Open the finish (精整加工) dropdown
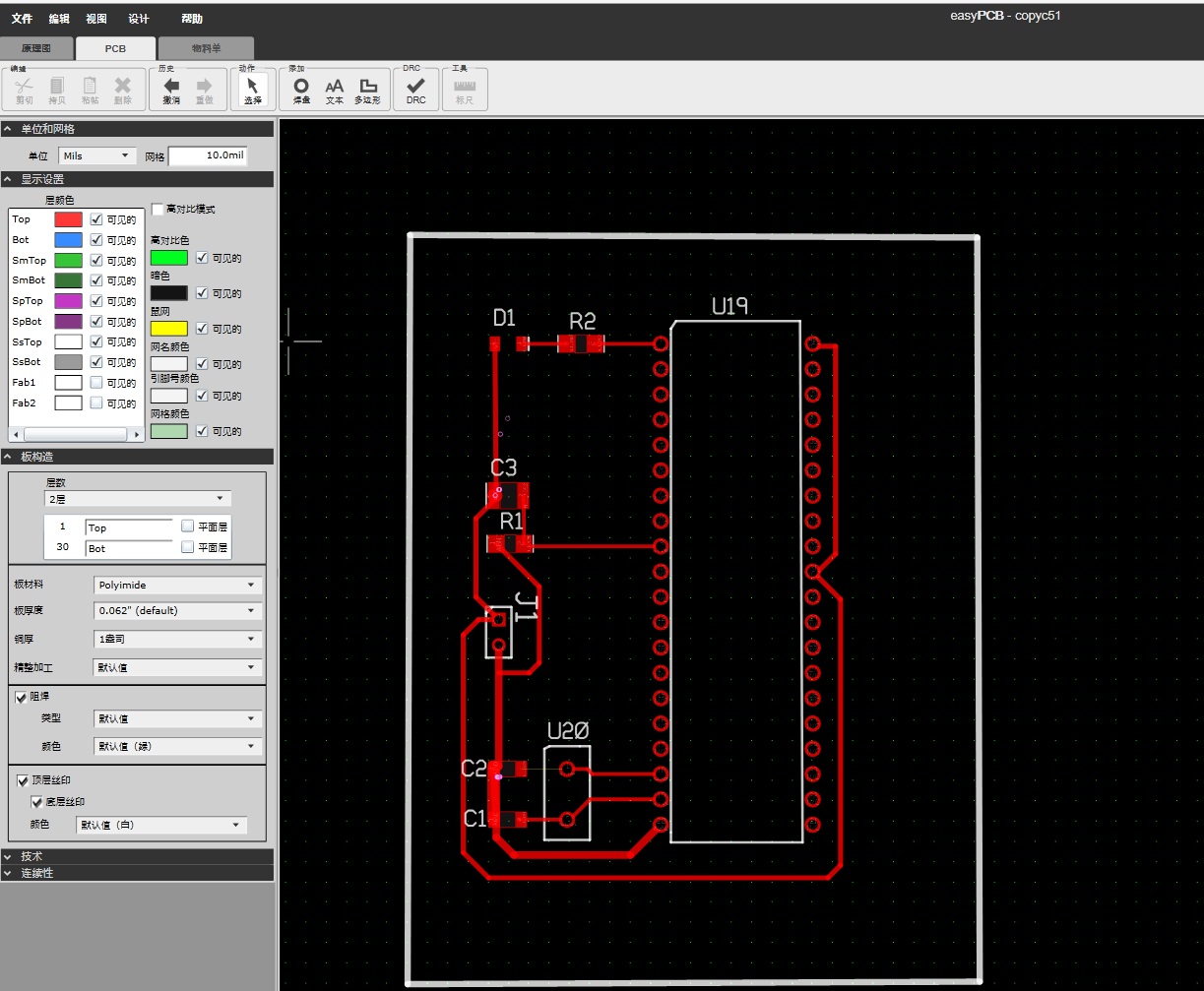The width and height of the screenshot is (1204, 991). coord(178,667)
